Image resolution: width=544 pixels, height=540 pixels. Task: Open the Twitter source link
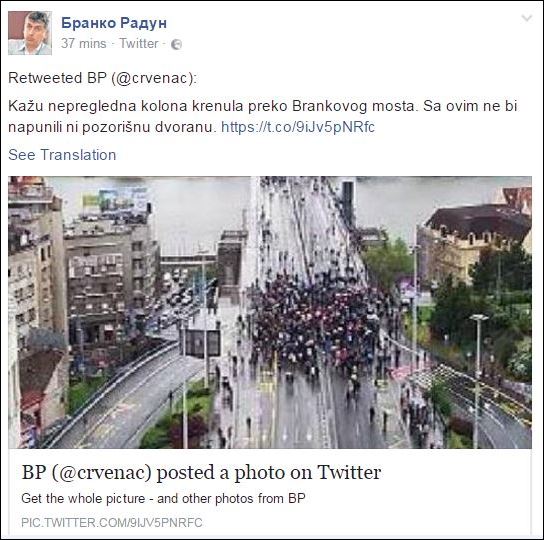(x=139, y=43)
